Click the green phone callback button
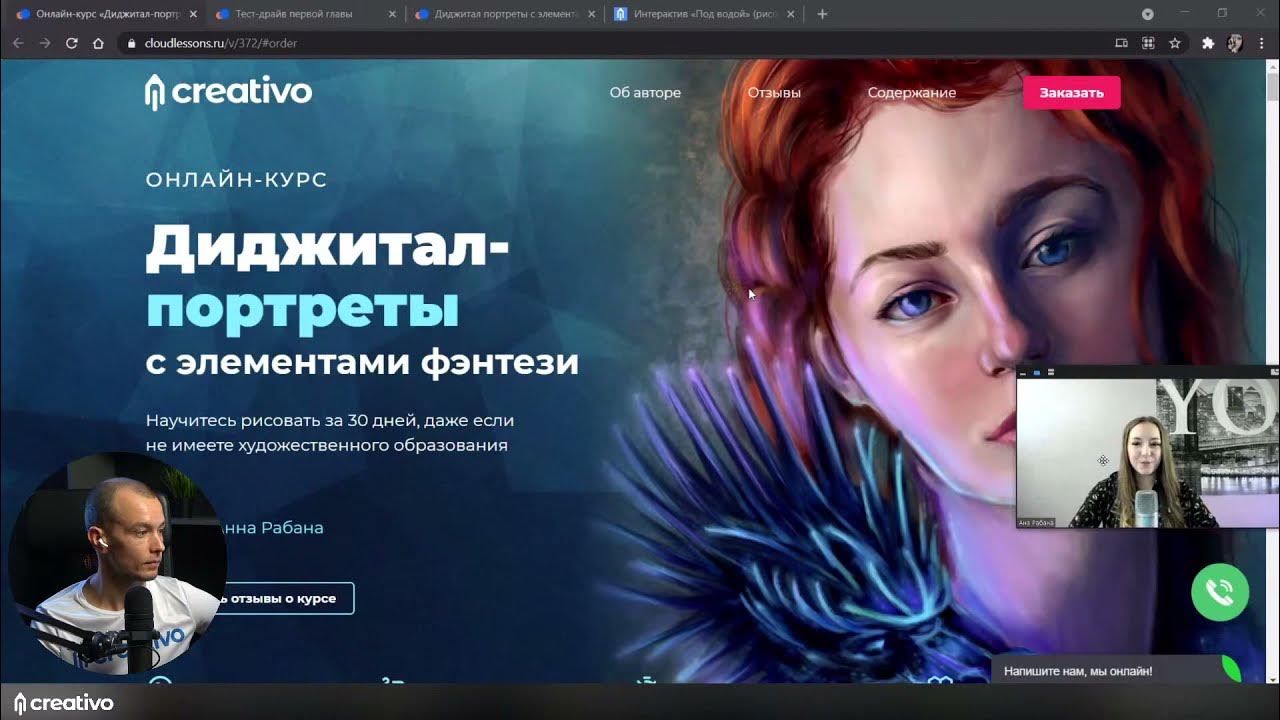 1220,592
